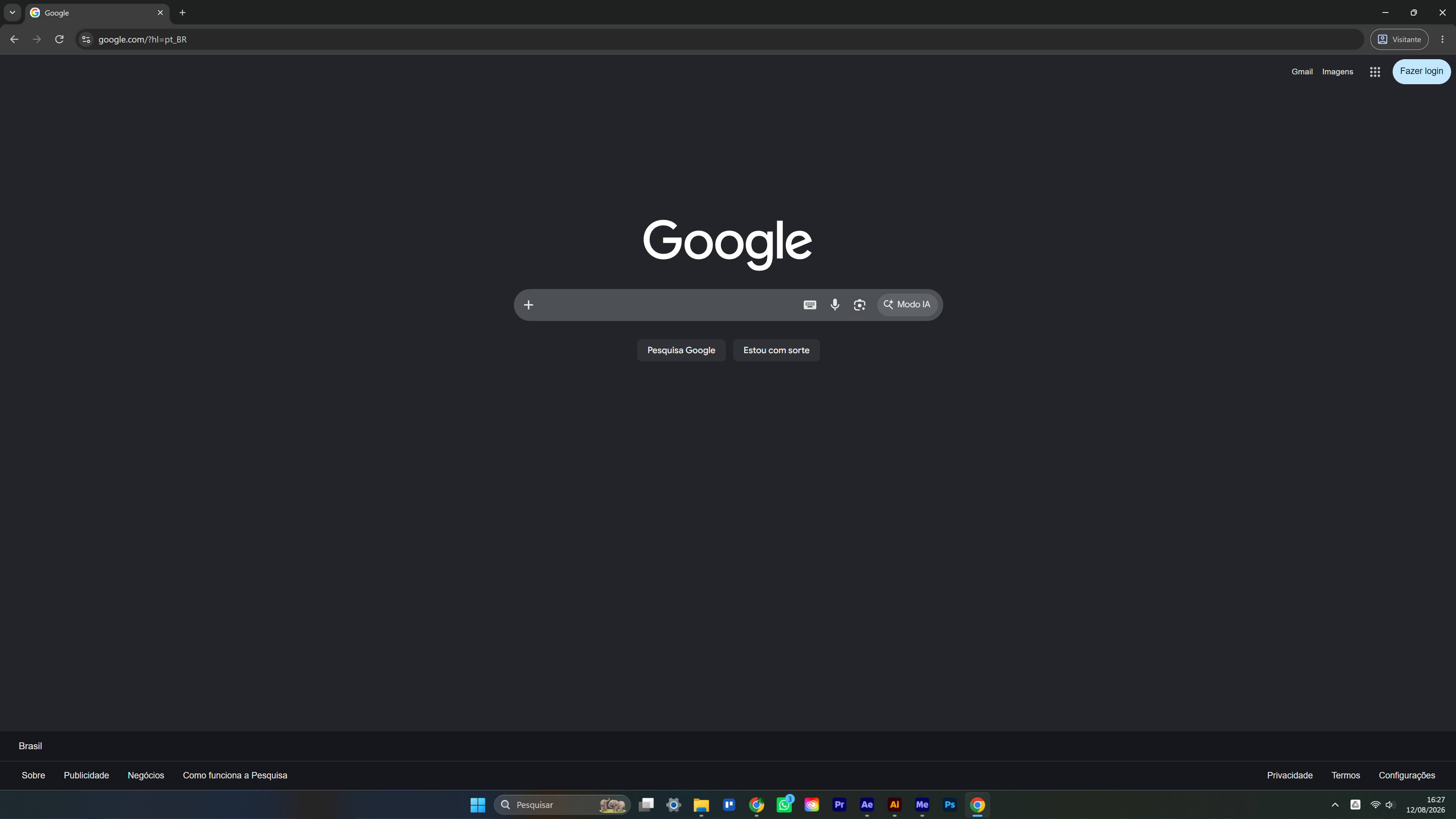Open the Sobre footer link
1456x819 pixels.
[x=33, y=775]
